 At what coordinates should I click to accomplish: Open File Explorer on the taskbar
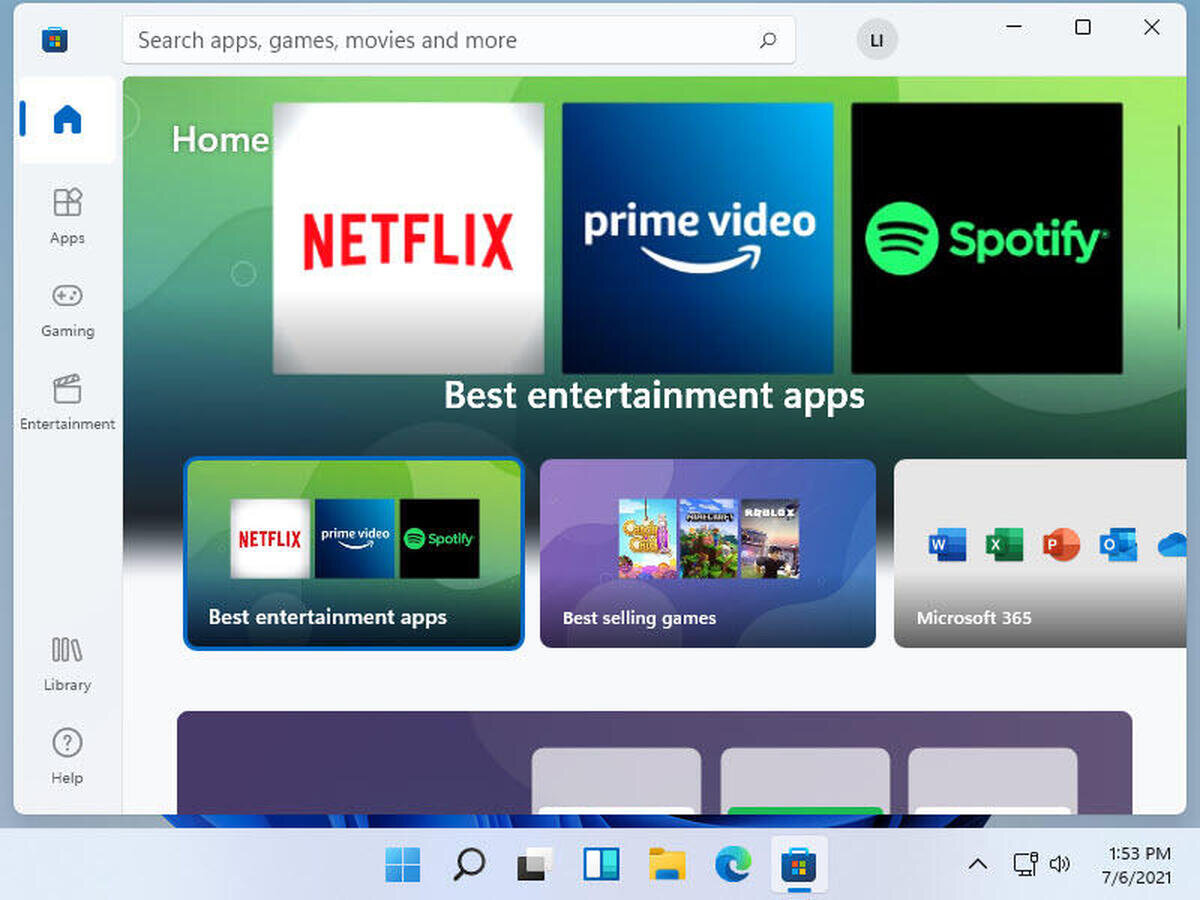(667, 865)
